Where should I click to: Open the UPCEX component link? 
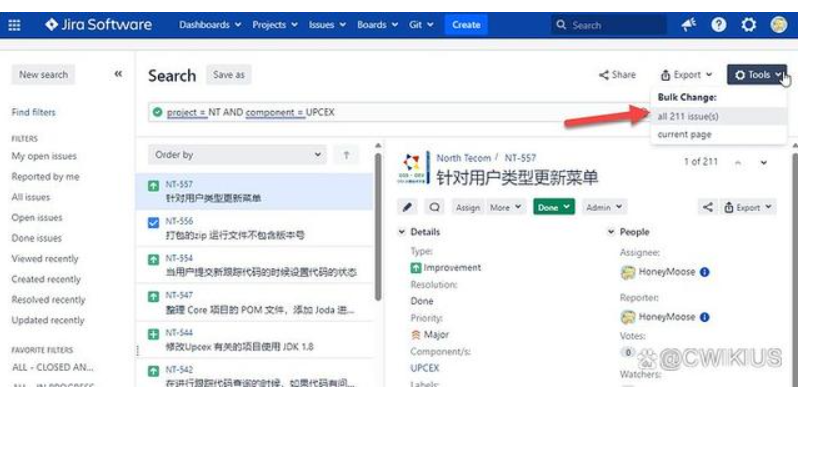(x=425, y=368)
